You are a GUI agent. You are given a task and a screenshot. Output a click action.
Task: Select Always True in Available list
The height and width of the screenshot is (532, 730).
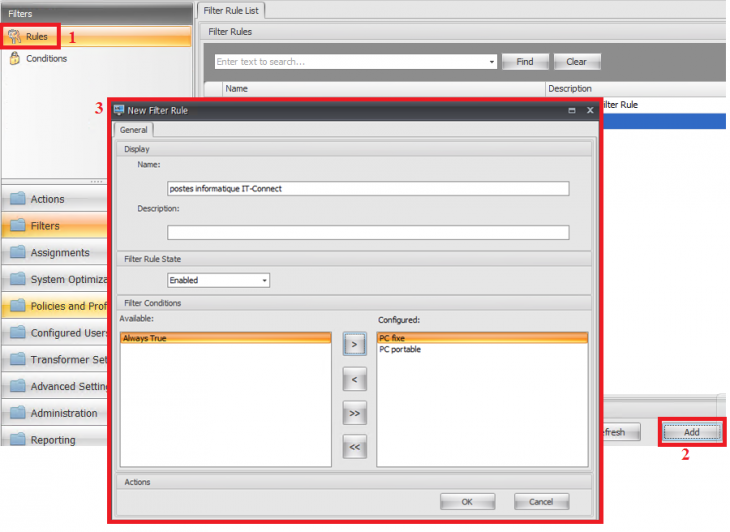(x=226, y=338)
